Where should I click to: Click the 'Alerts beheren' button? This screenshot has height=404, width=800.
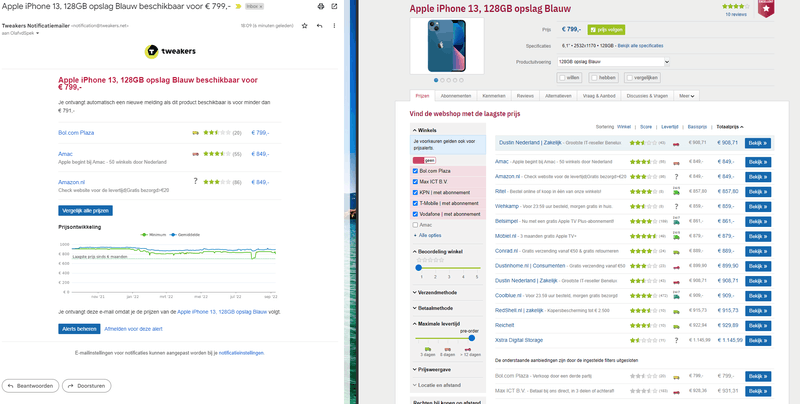79,329
